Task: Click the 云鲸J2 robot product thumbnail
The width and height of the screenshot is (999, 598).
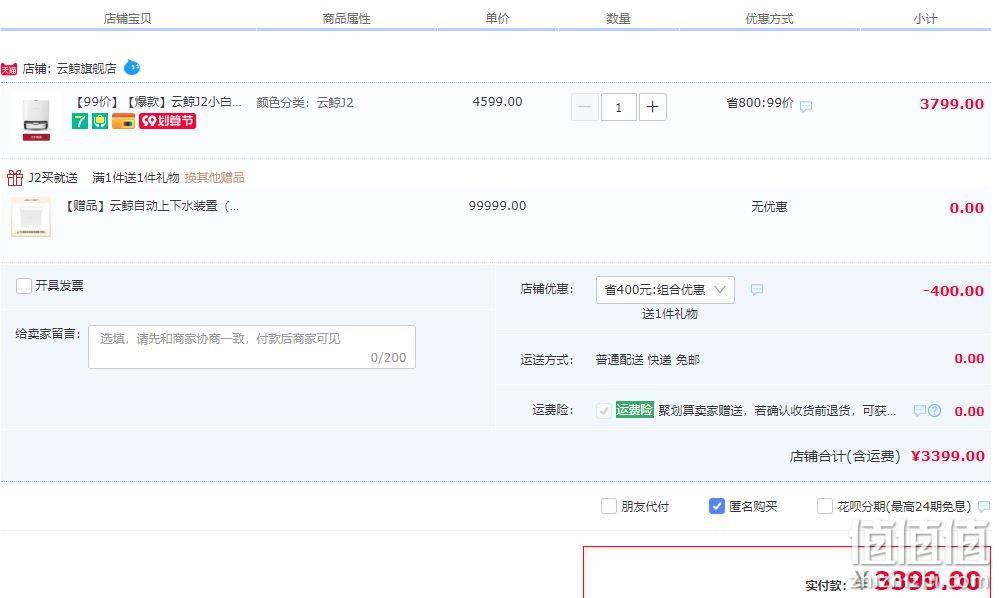Action: pyautogui.click(x=36, y=118)
